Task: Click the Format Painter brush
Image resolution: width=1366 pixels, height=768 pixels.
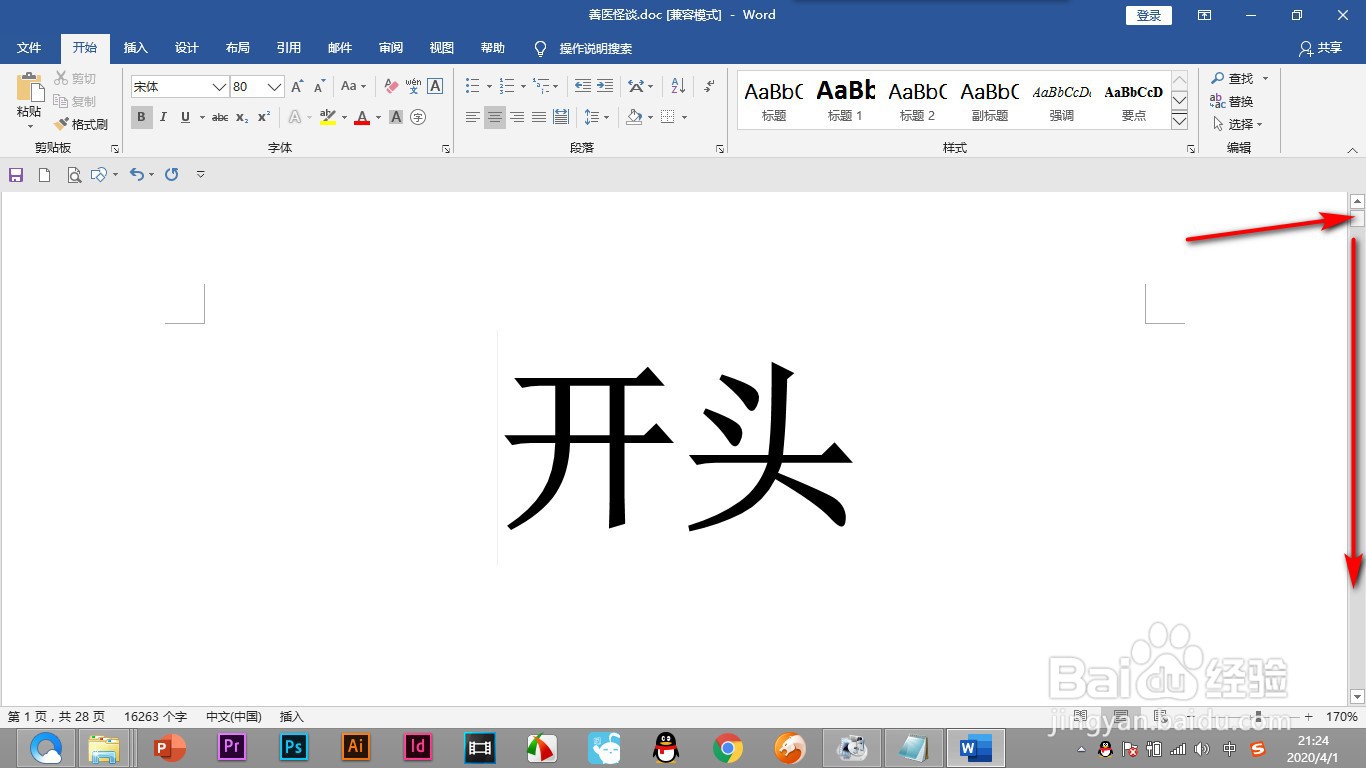Action: 62,124
